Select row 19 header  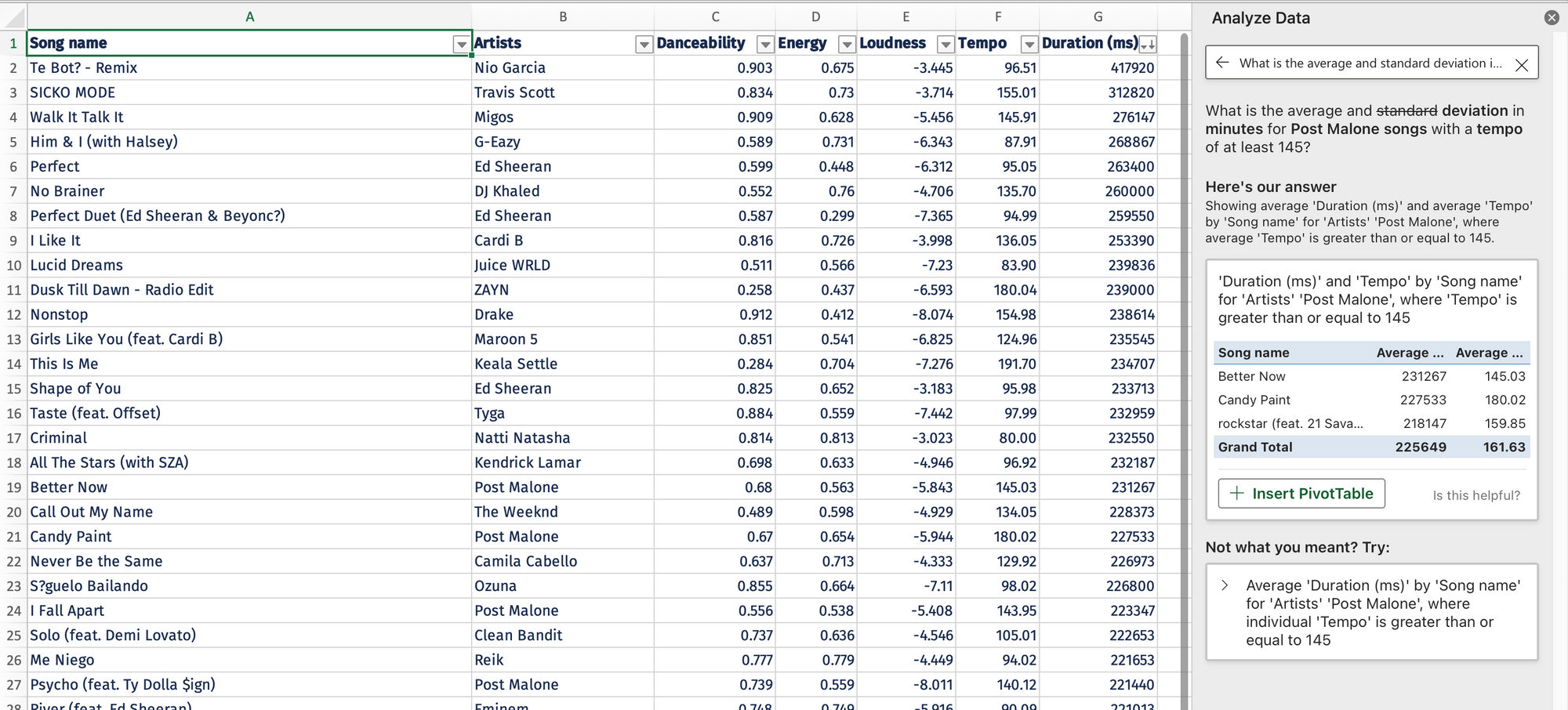(13, 487)
